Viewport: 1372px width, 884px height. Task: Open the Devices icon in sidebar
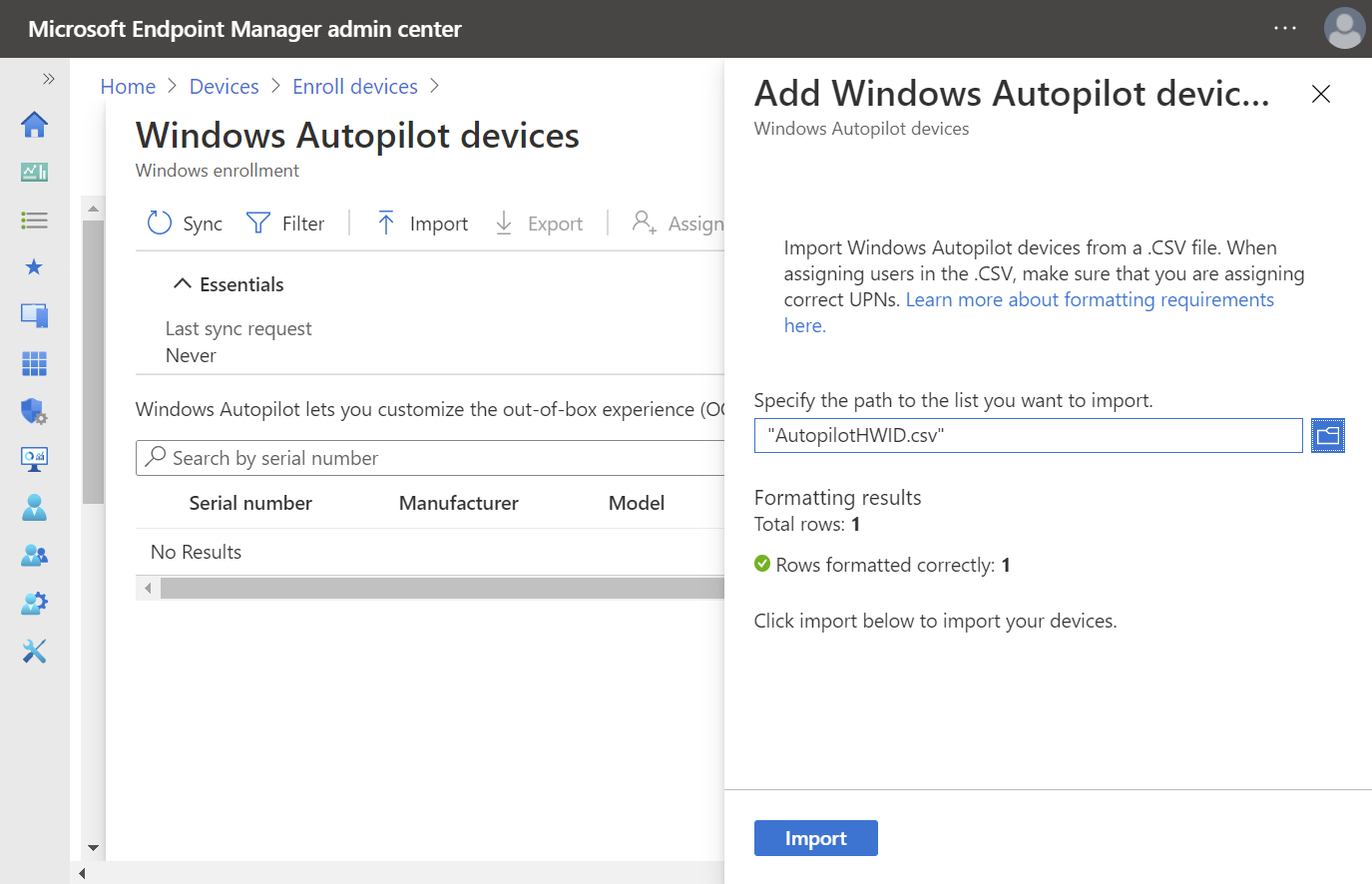[34, 315]
